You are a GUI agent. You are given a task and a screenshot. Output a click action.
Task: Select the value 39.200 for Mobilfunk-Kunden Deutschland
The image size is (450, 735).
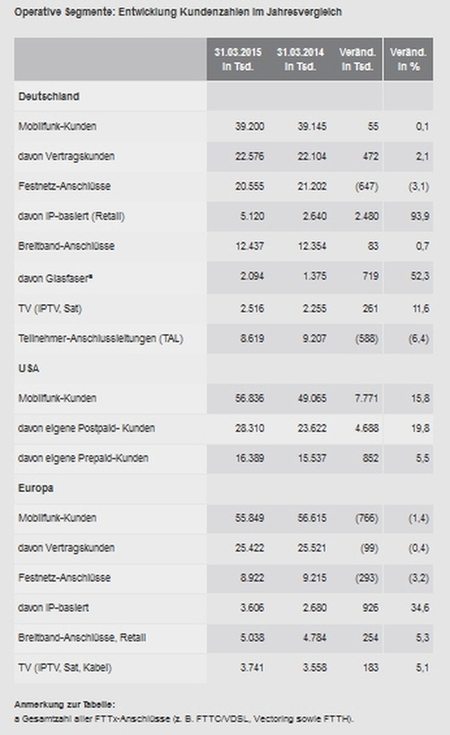pos(250,126)
